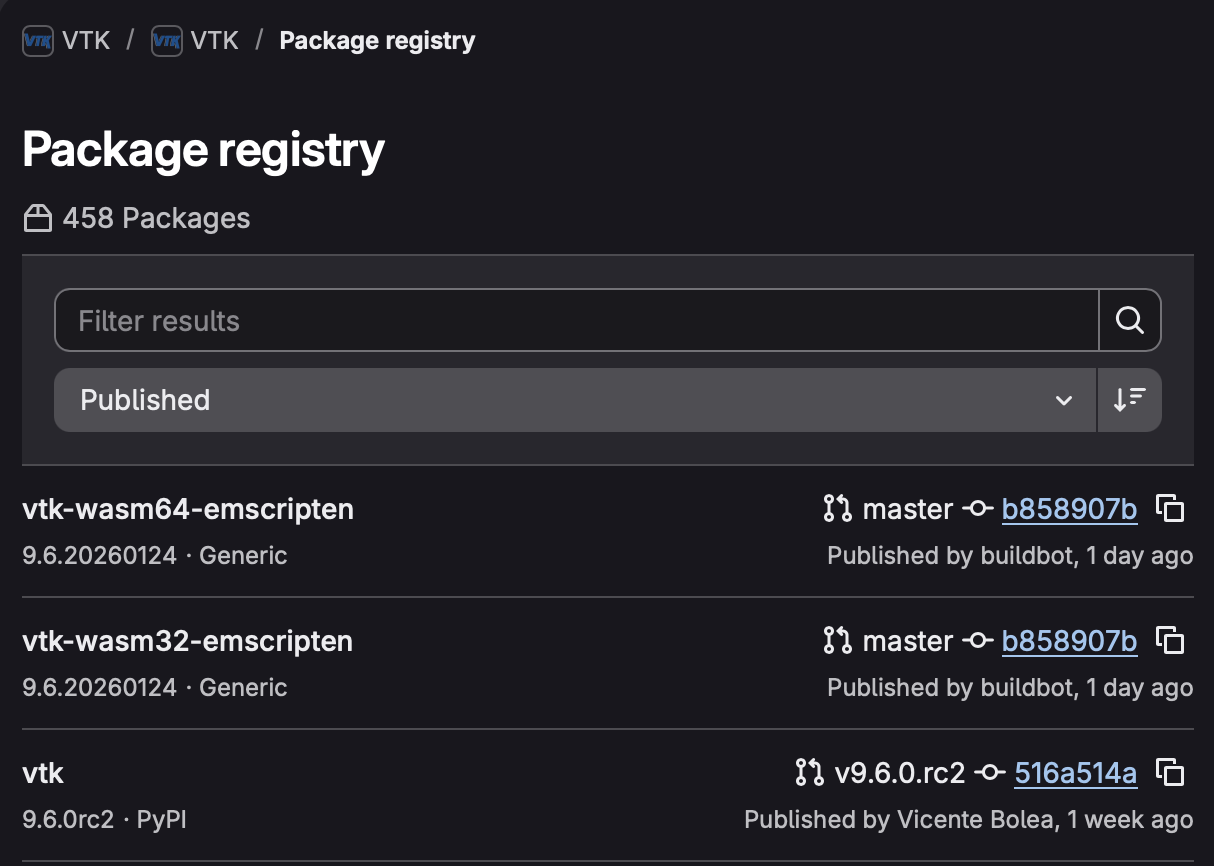The width and height of the screenshot is (1214, 866).
Task: Open the vtk-wasm64-emscripten package
Action: click(x=188, y=509)
